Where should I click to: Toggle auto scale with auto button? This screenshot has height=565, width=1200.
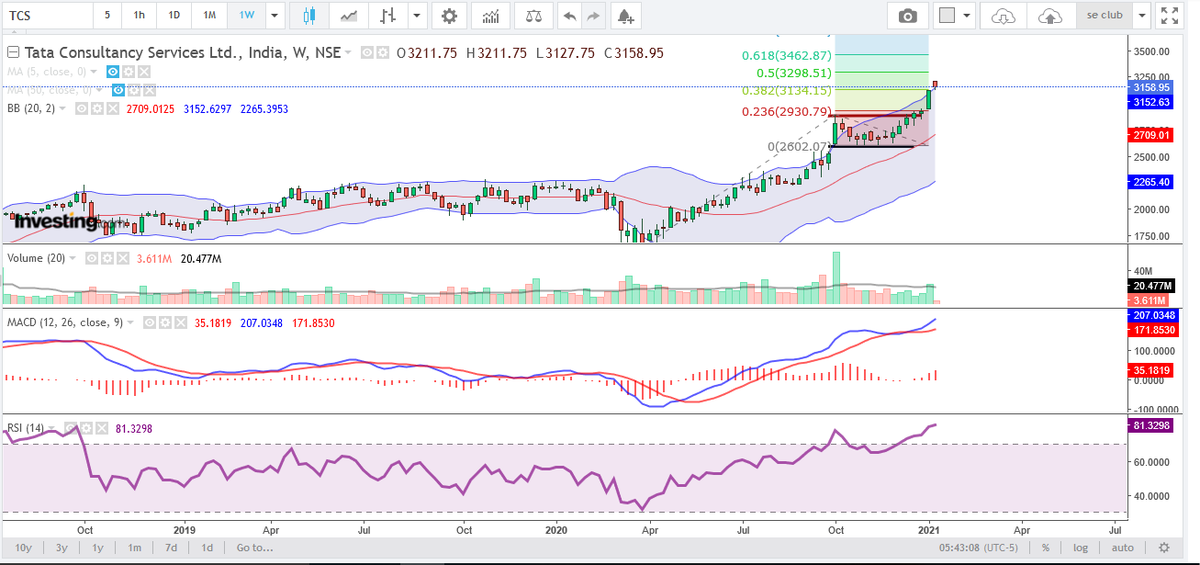(x=1122, y=548)
